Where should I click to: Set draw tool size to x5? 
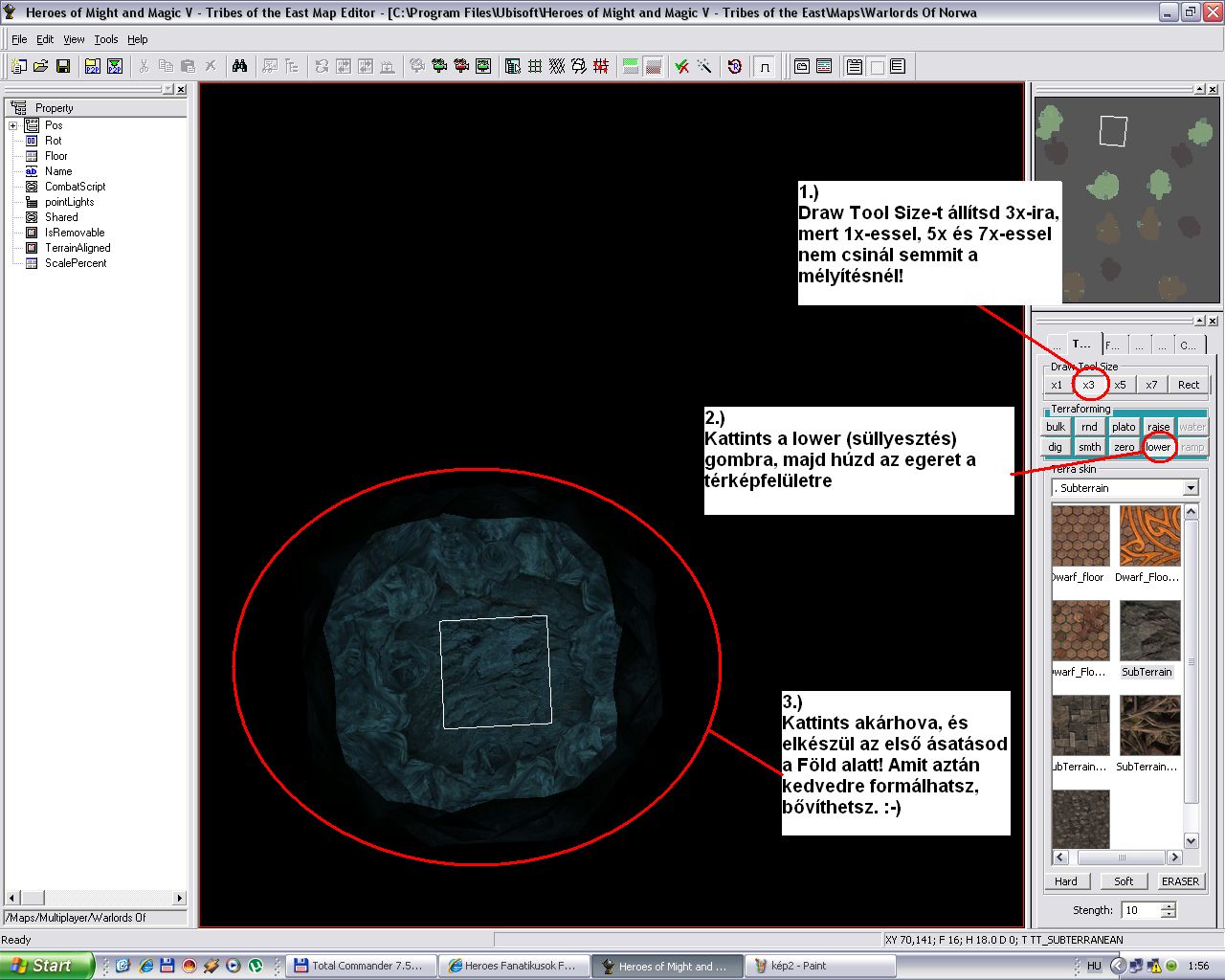(x=1120, y=385)
